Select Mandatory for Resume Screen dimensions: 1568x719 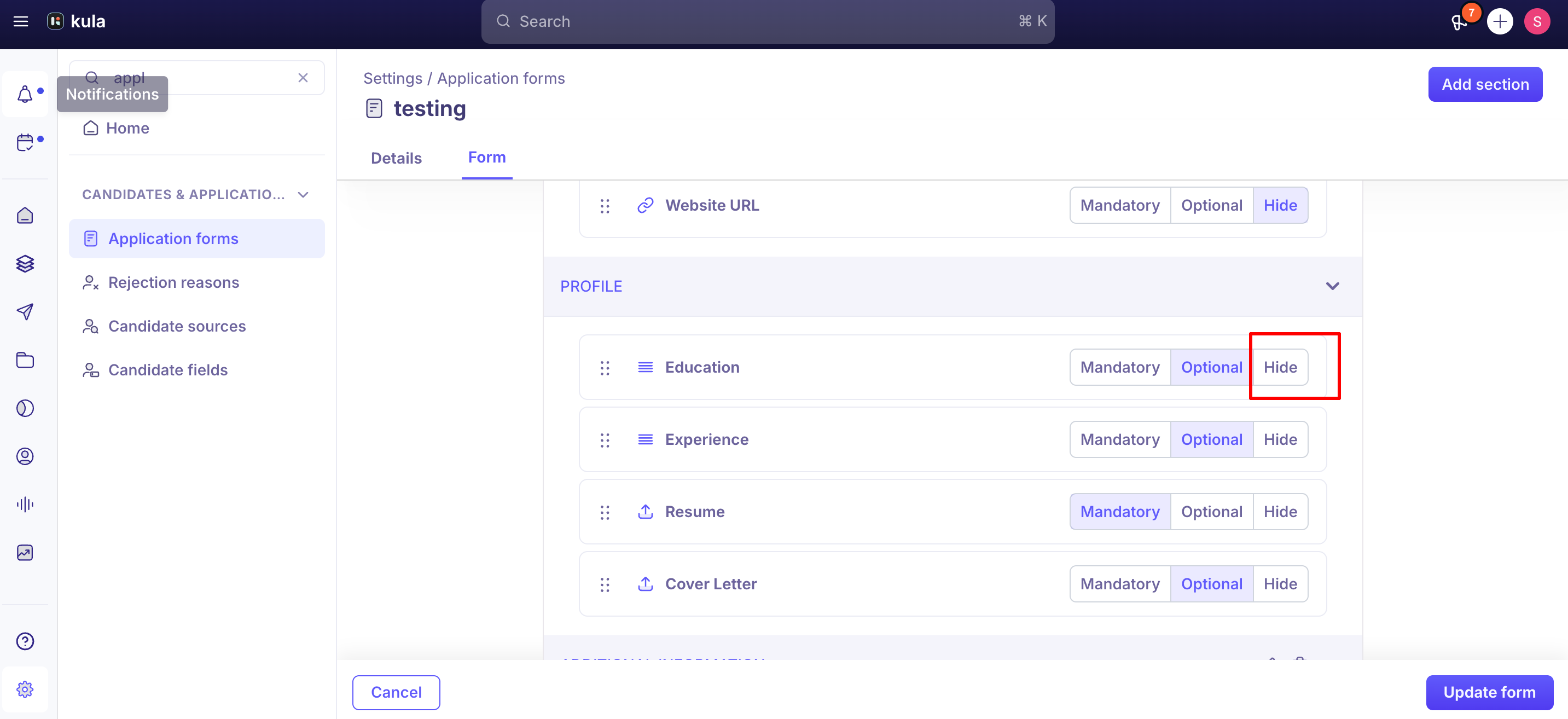click(x=1120, y=512)
